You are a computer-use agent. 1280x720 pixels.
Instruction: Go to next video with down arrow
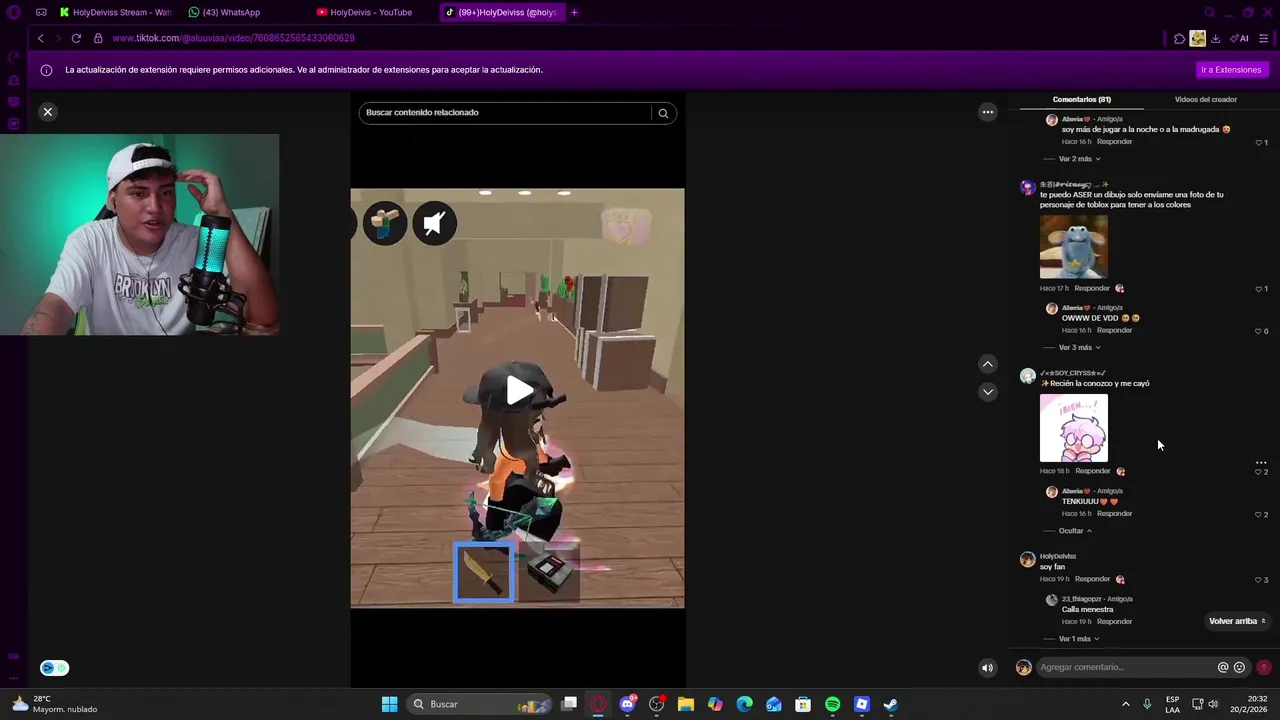[988, 392]
